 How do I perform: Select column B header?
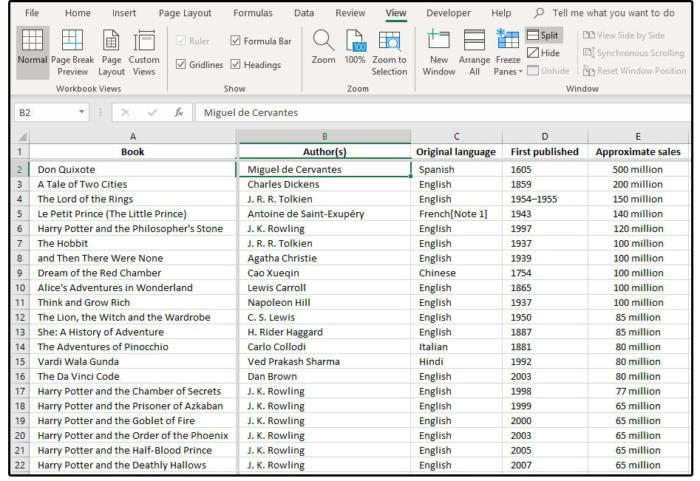[x=324, y=136]
